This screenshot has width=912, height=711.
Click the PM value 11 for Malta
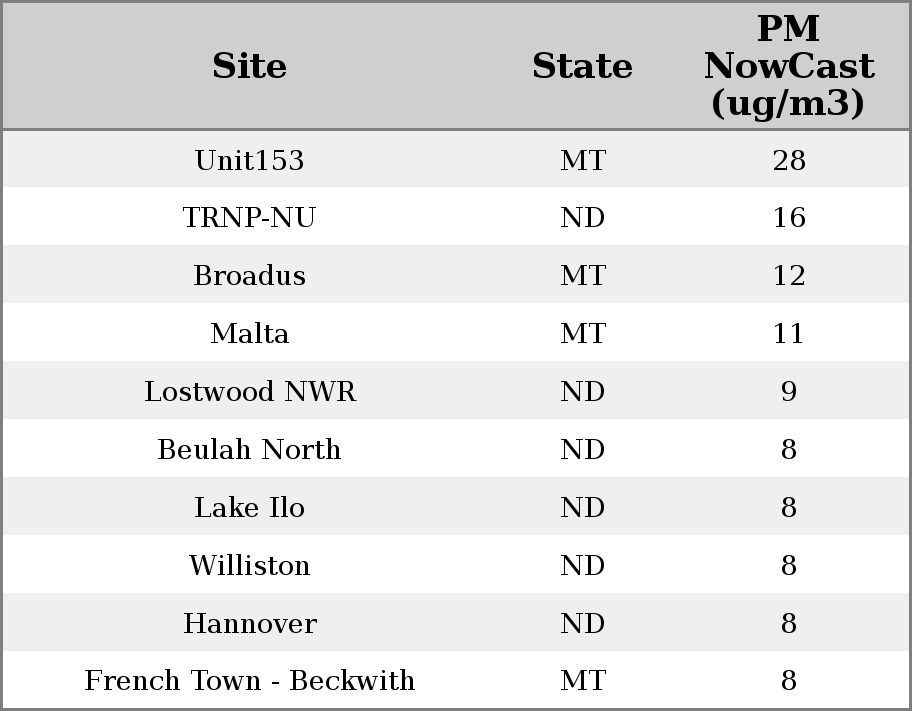point(788,334)
